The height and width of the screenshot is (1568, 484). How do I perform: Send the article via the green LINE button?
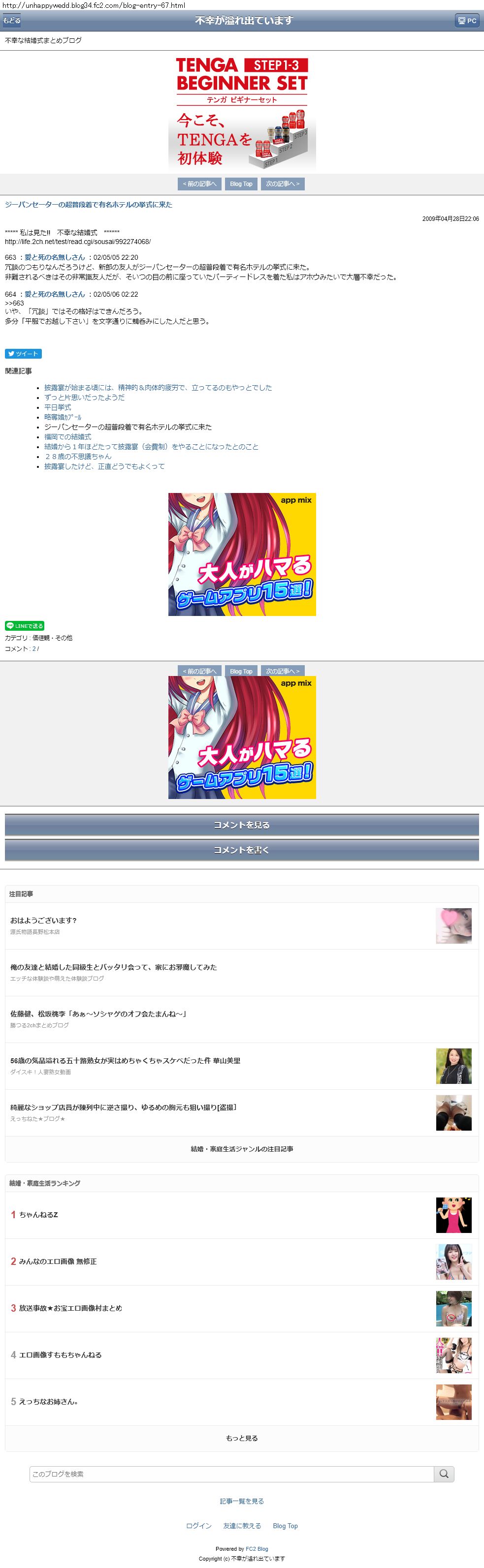pos(24,626)
